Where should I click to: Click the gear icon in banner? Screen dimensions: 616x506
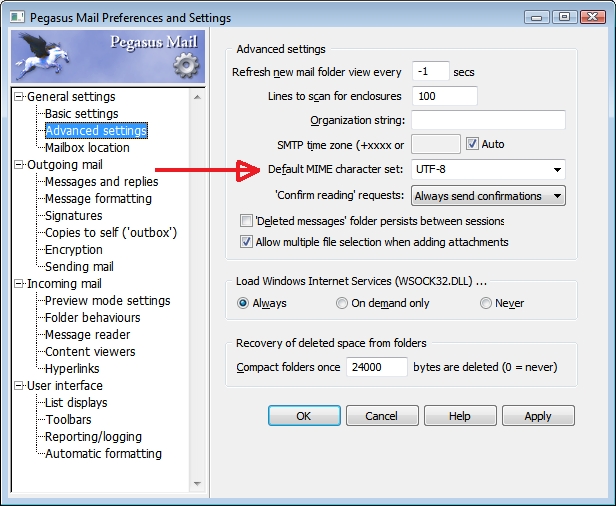(186, 66)
